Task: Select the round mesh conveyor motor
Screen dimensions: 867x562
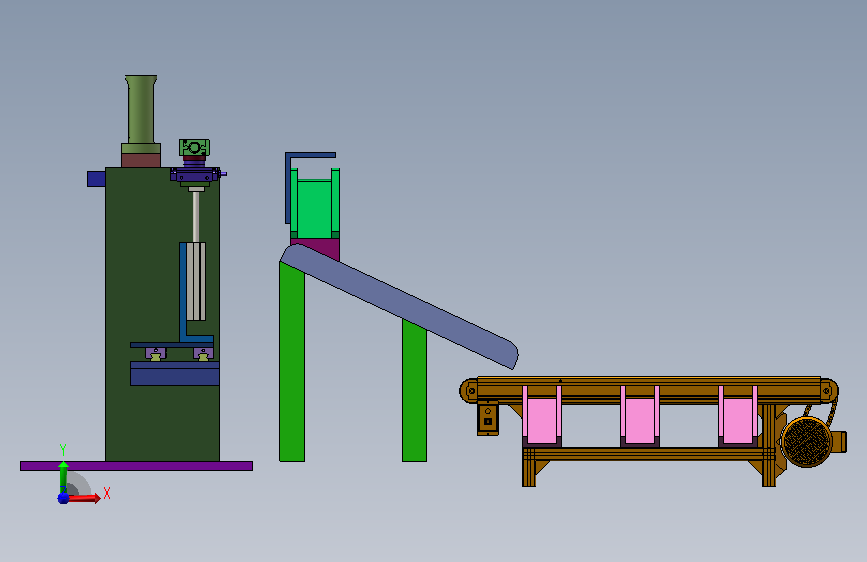Action: [x=807, y=443]
